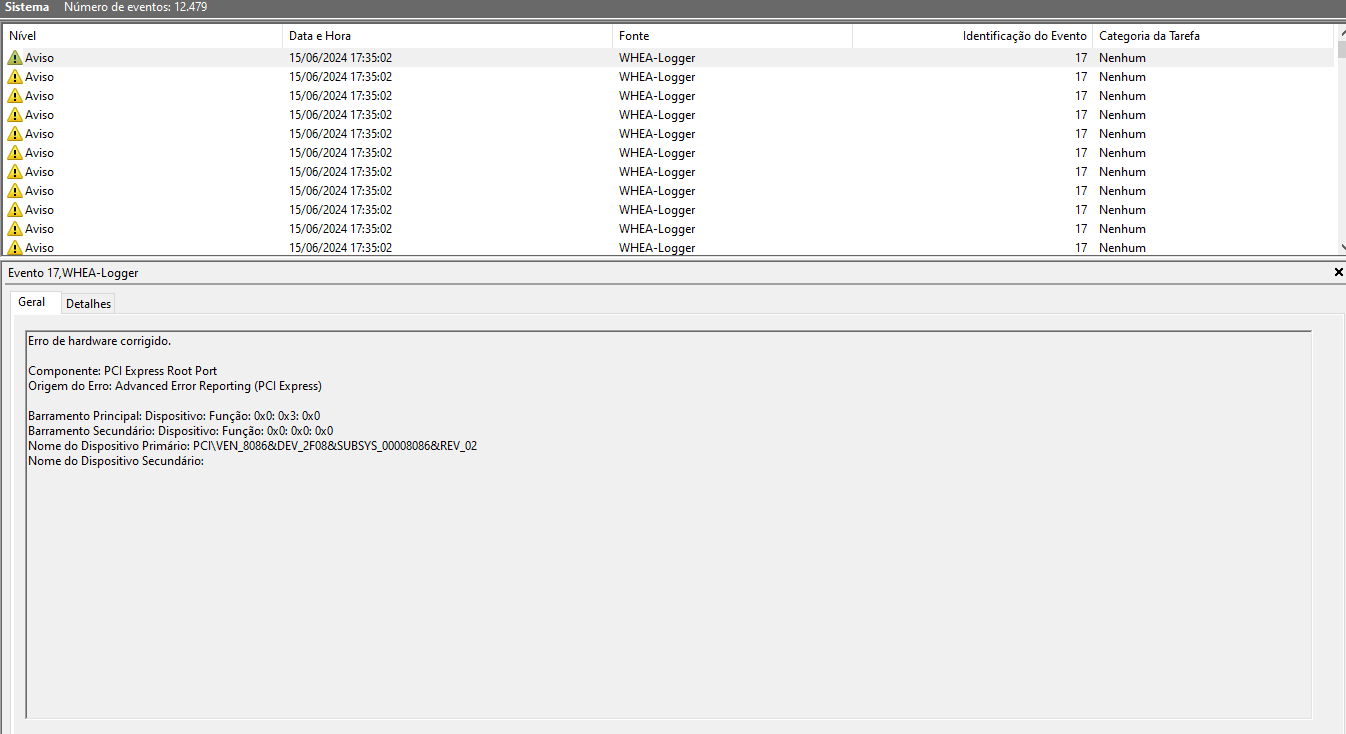Sort by Identificação do Evento column
This screenshot has width=1346, height=734.
coord(972,36)
